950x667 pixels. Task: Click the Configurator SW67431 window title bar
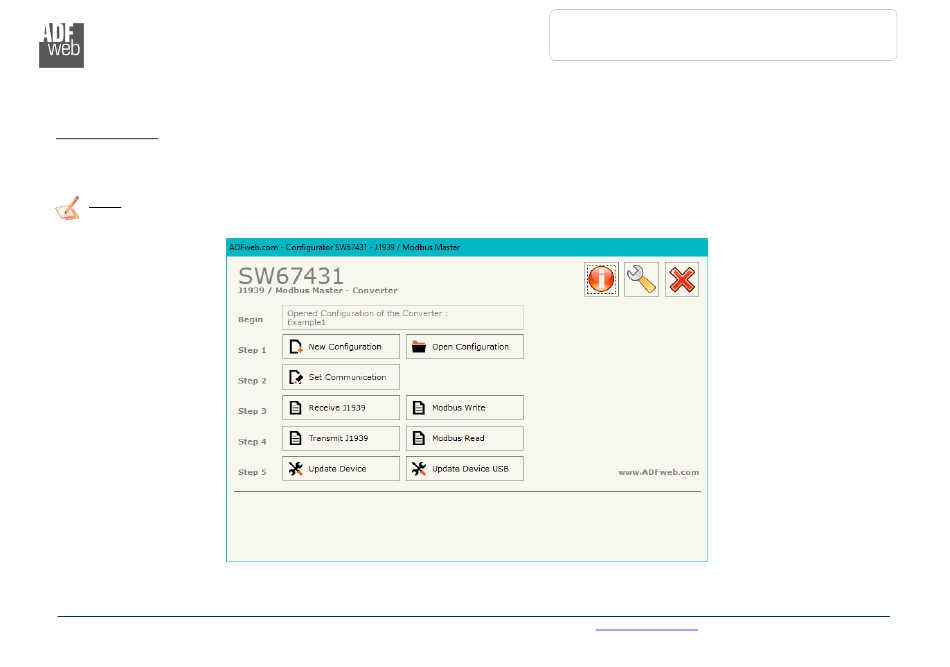[x=467, y=247]
